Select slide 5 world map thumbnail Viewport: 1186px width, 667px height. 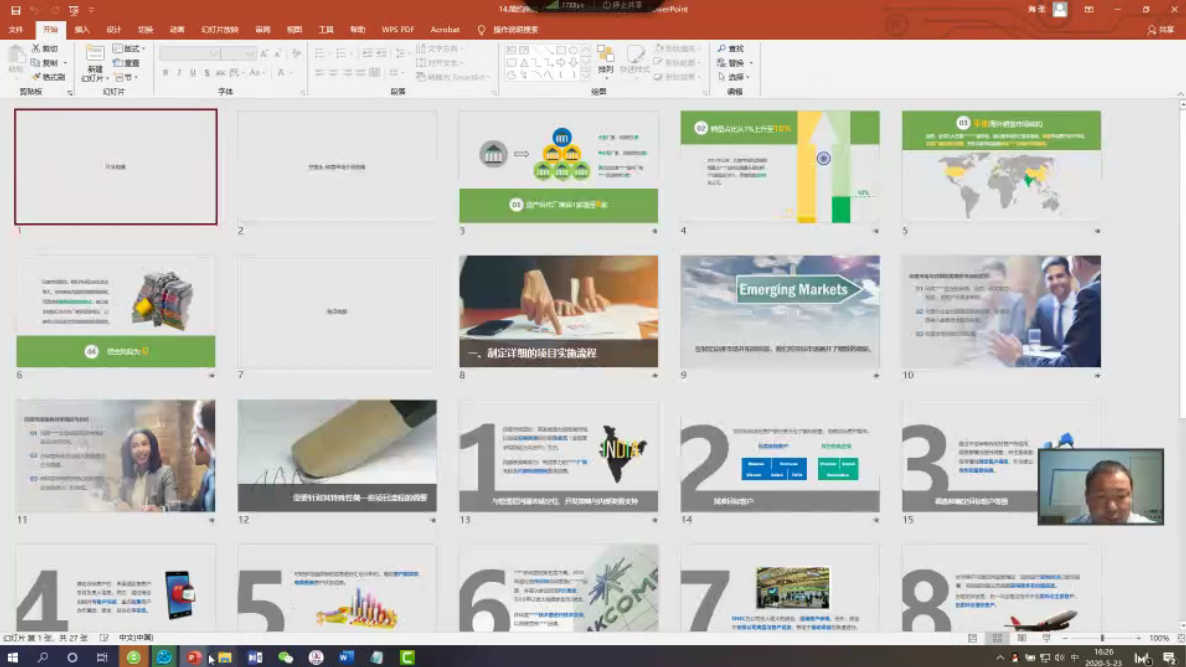(x=1001, y=166)
